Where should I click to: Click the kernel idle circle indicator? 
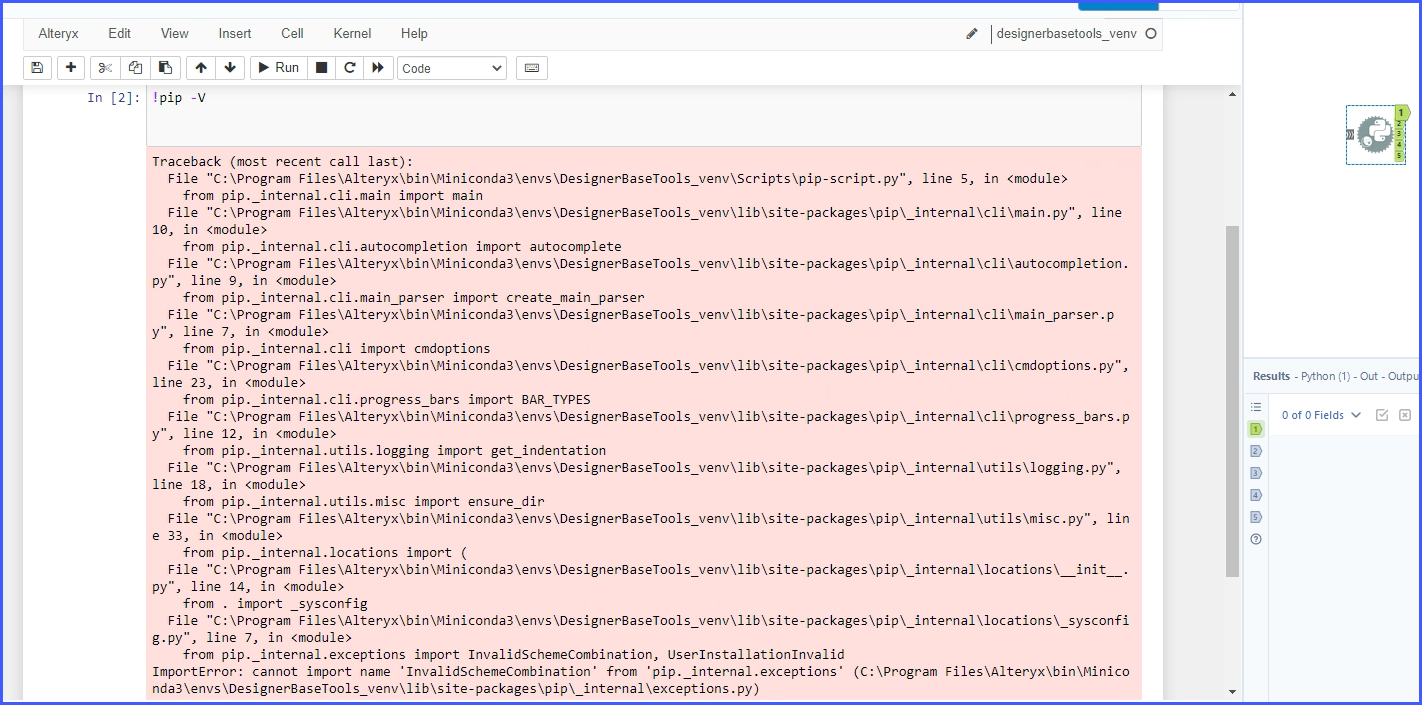coord(1150,33)
